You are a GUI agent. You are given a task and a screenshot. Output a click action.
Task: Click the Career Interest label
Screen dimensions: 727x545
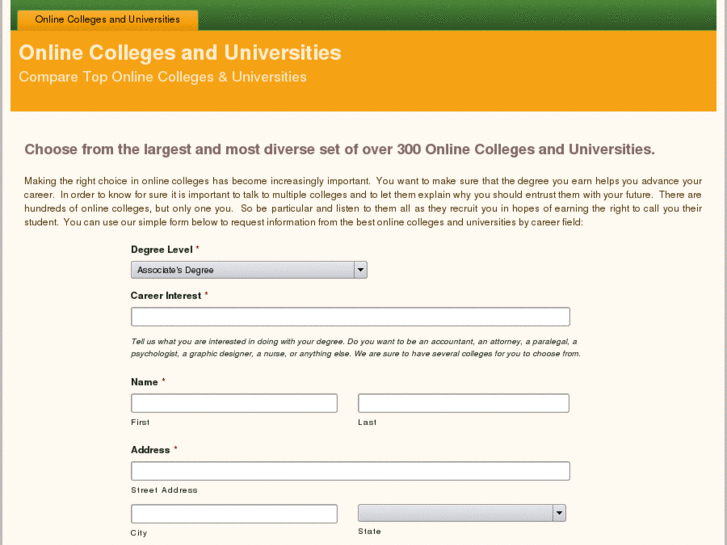click(x=166, y=295)
